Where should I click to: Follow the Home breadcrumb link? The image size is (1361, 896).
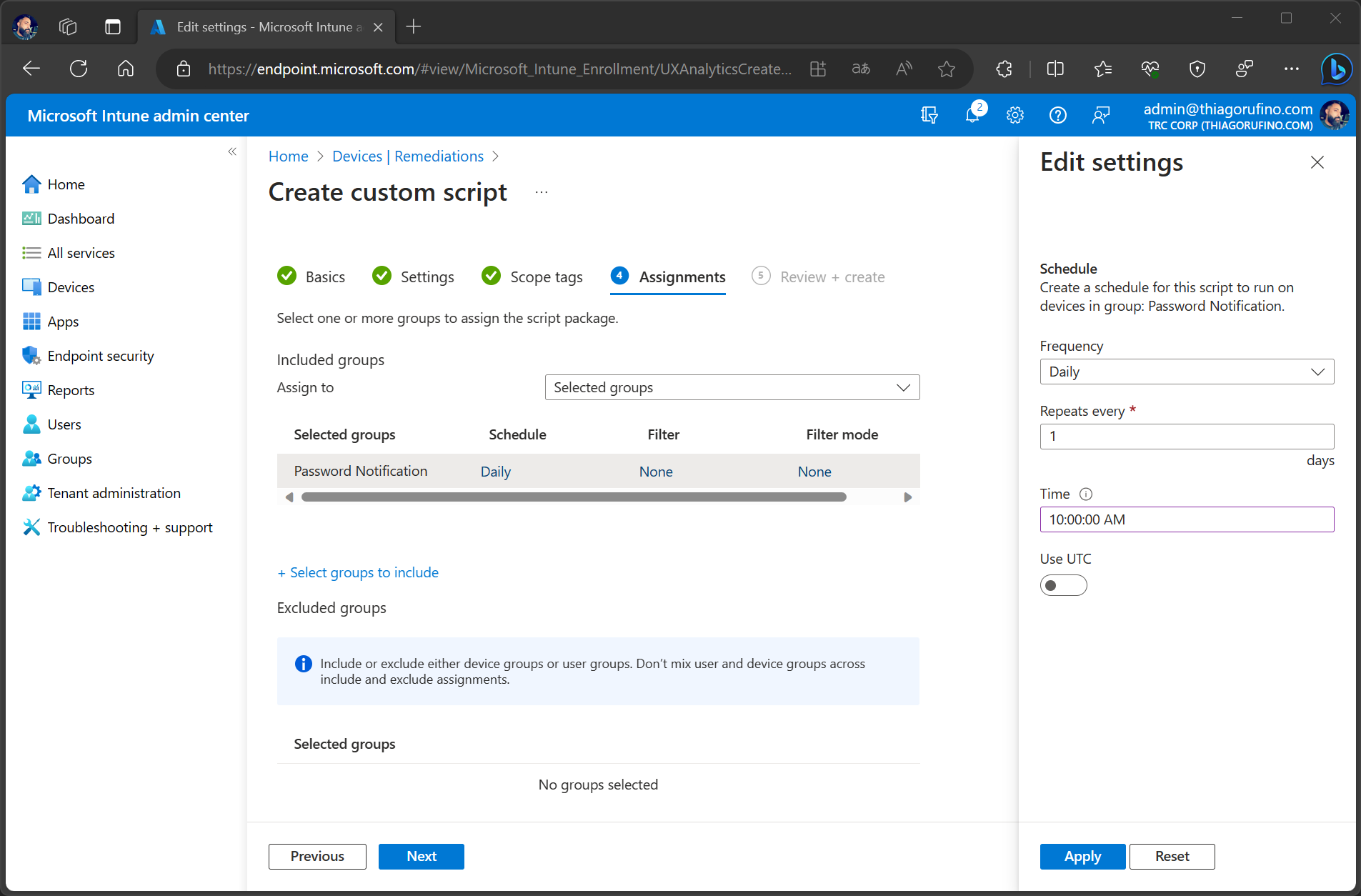289,156
